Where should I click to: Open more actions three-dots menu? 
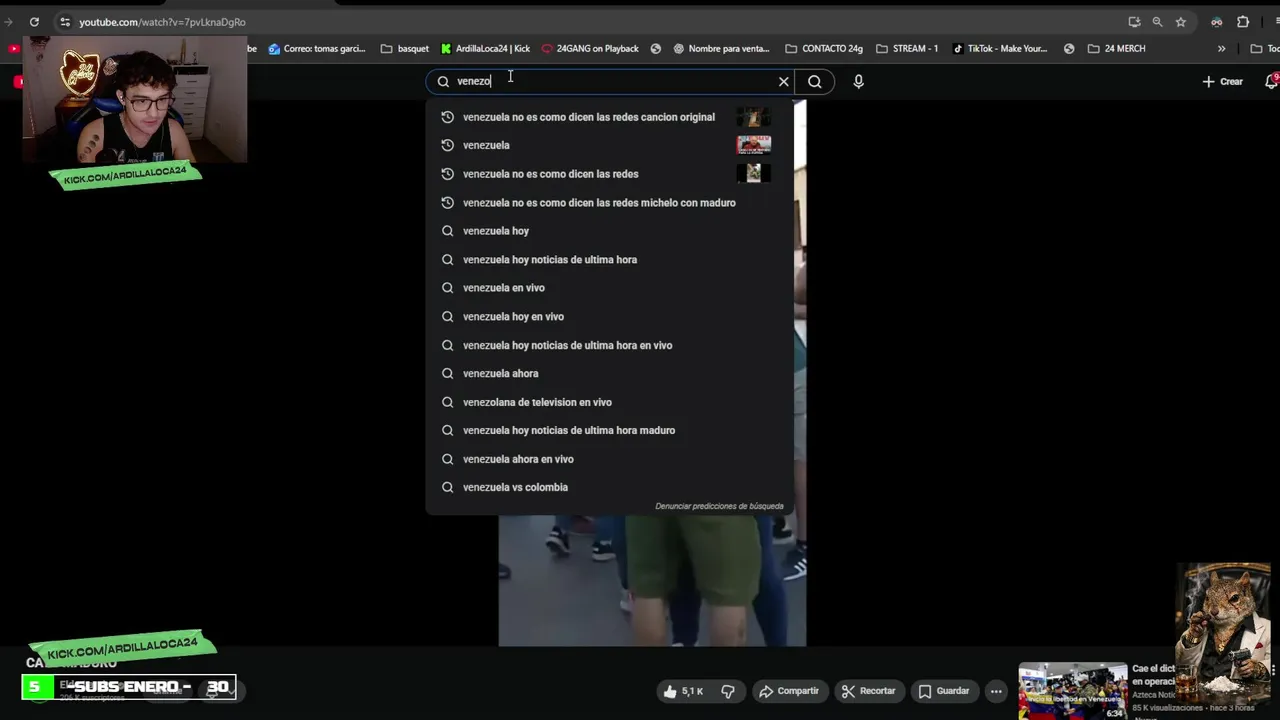(x=996, y=691)
